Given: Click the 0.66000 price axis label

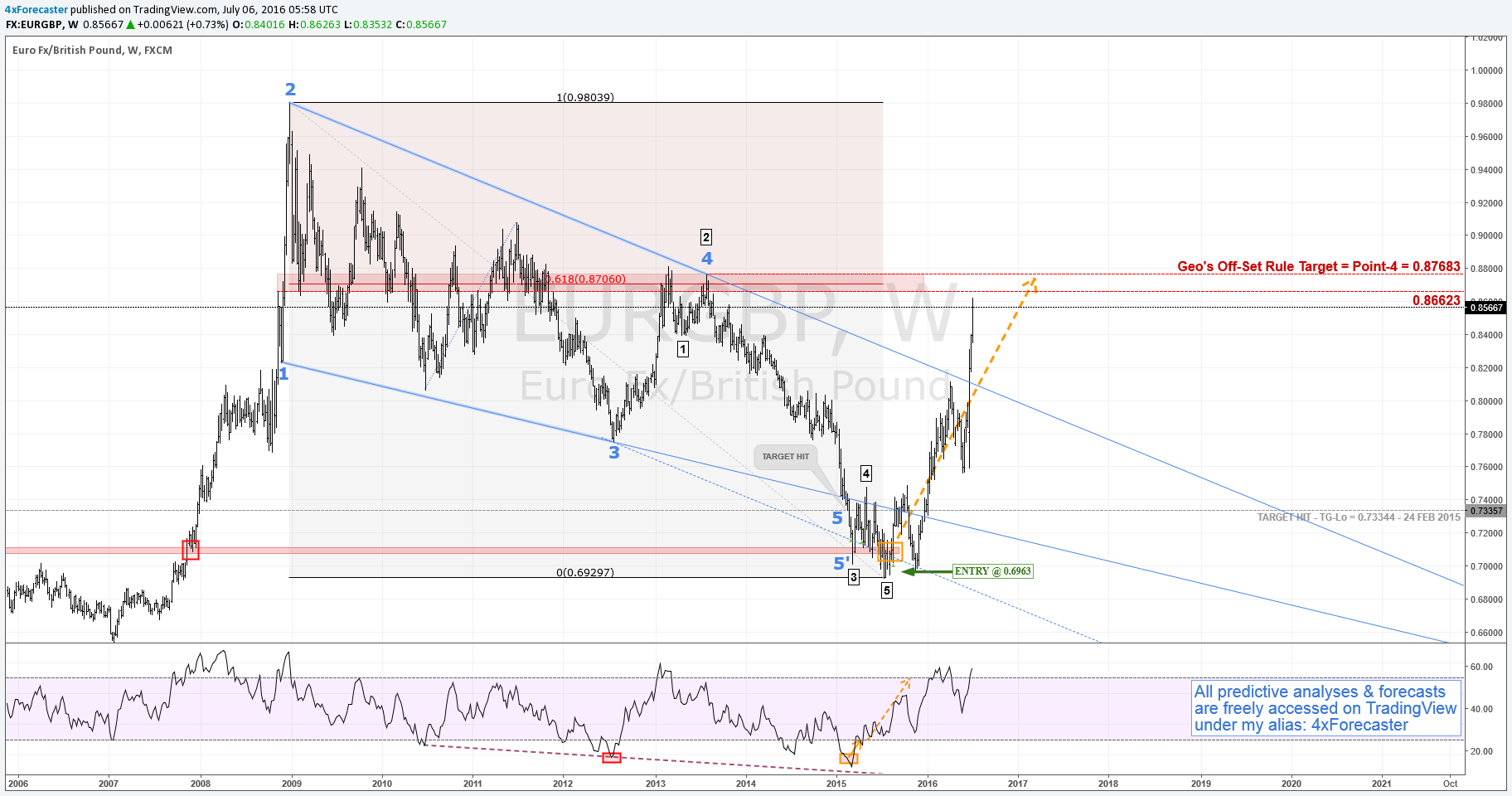Looking at the screenshot, I should tap(1486, 633).
